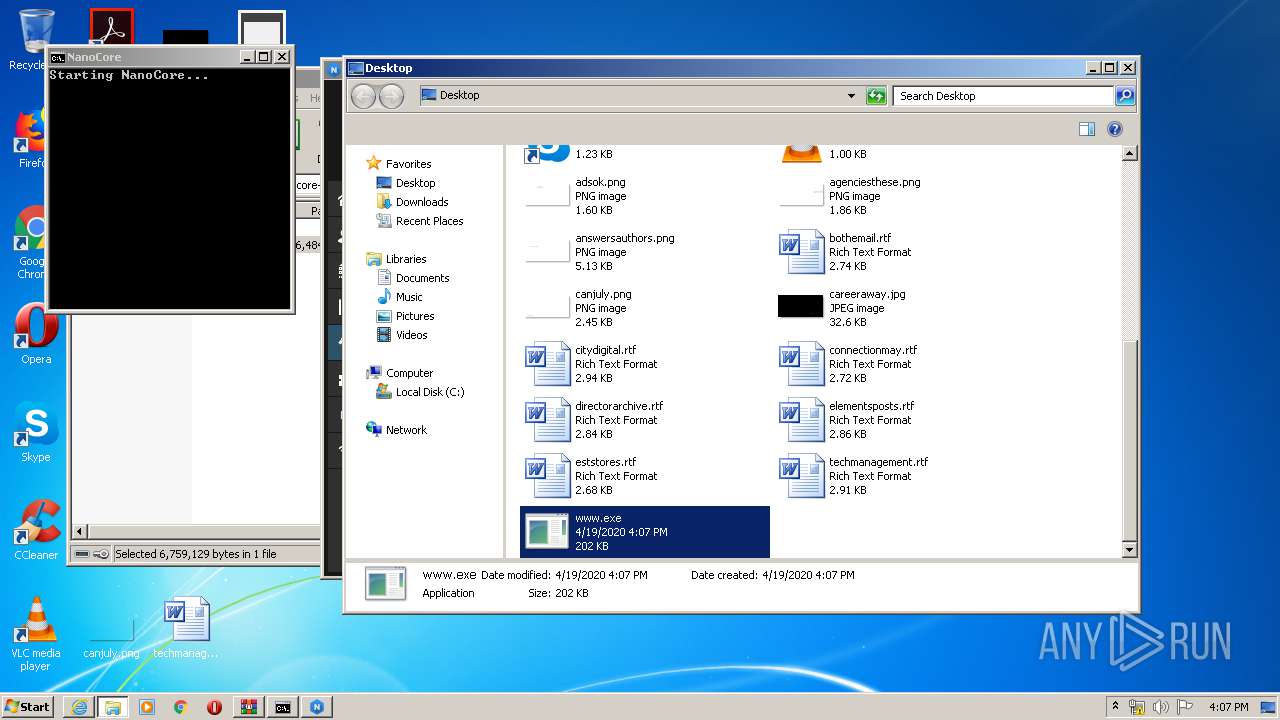
Task: Click the search magnifier icon
Action: coord(1125,96)
